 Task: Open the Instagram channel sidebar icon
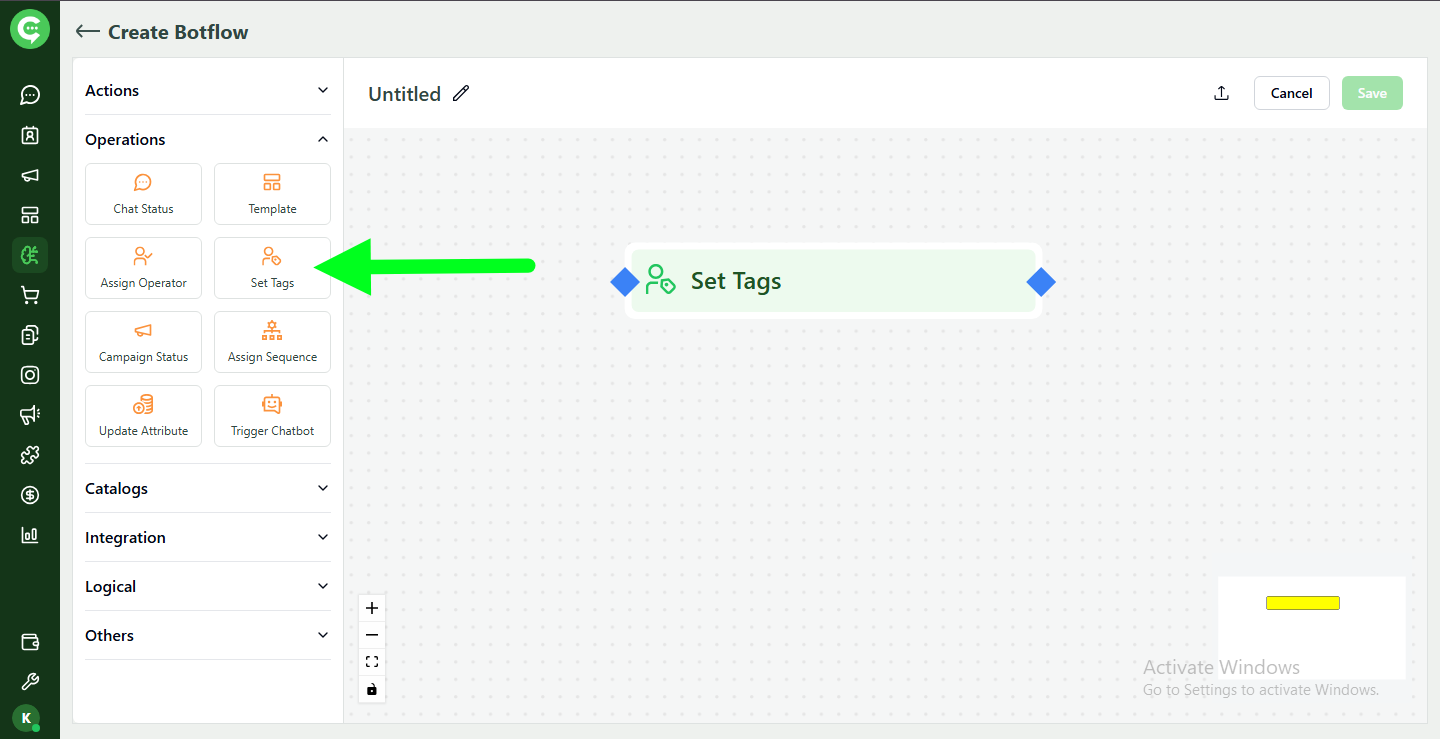pyautogui.click(x=30, y=375)
